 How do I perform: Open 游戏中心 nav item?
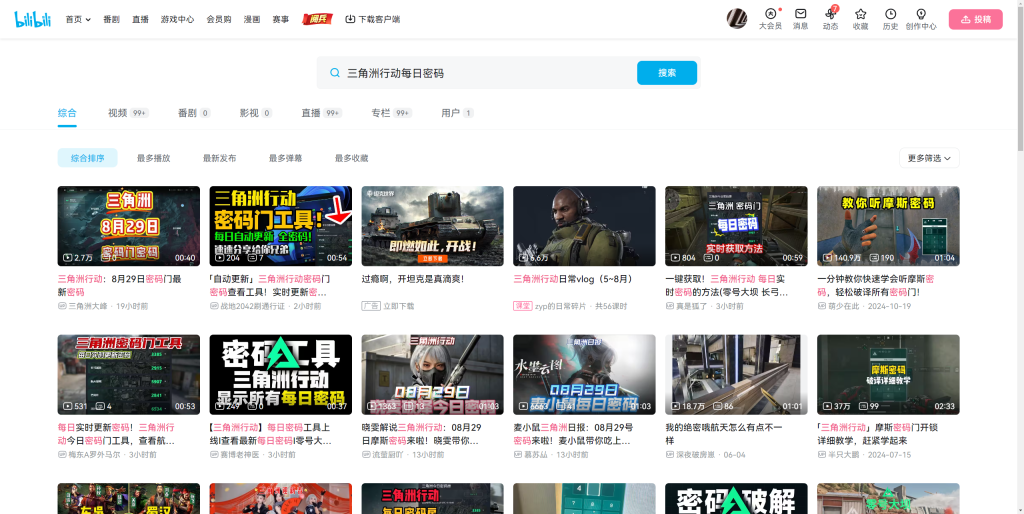coord(177,20)
